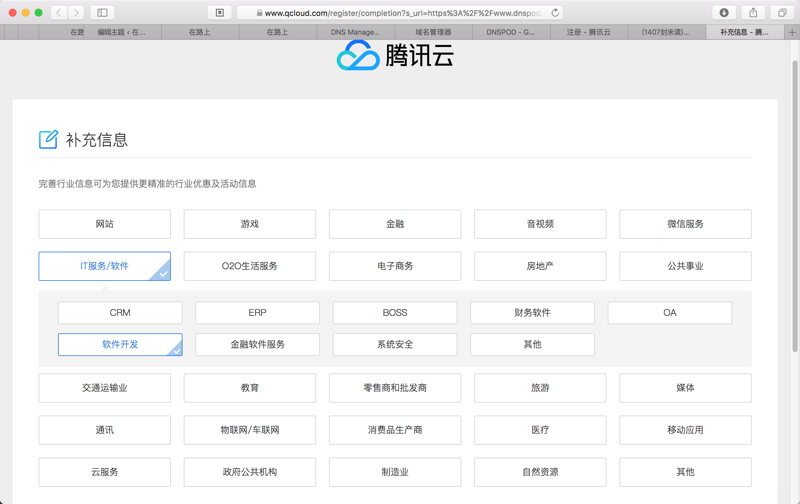The image size is (800, 504).
Task: Show all tabs overview icon
Action: click(782, 13)
